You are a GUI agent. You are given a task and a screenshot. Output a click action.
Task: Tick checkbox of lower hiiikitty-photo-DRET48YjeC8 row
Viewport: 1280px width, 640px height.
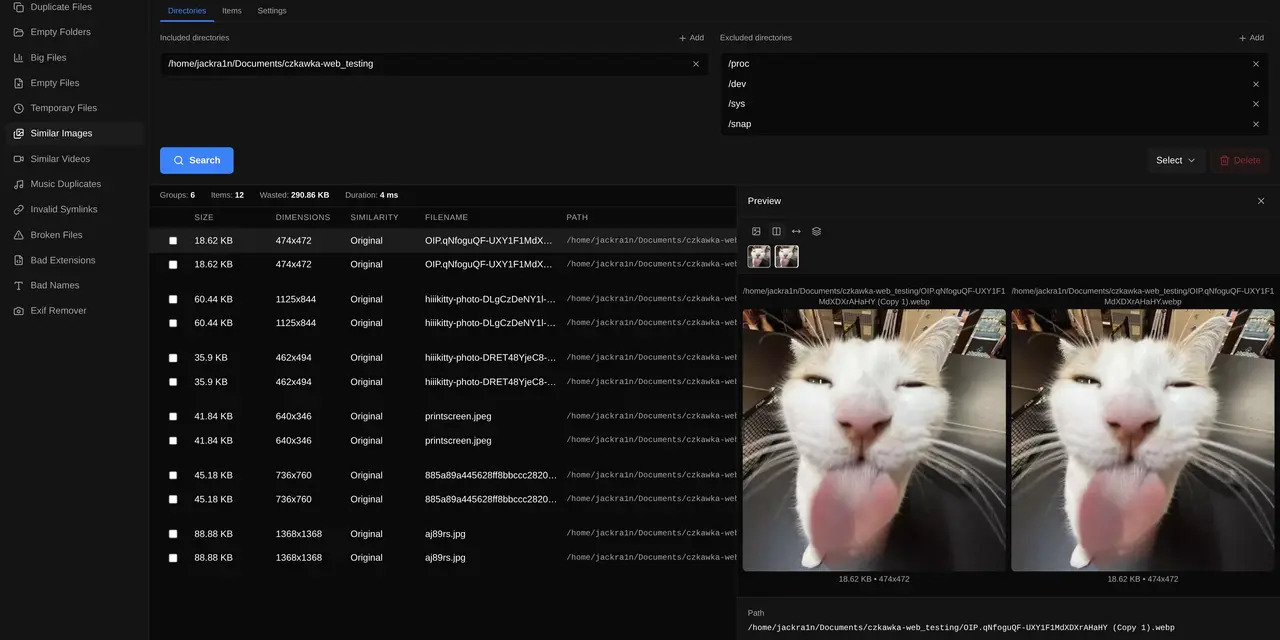[x=173, y=382]
